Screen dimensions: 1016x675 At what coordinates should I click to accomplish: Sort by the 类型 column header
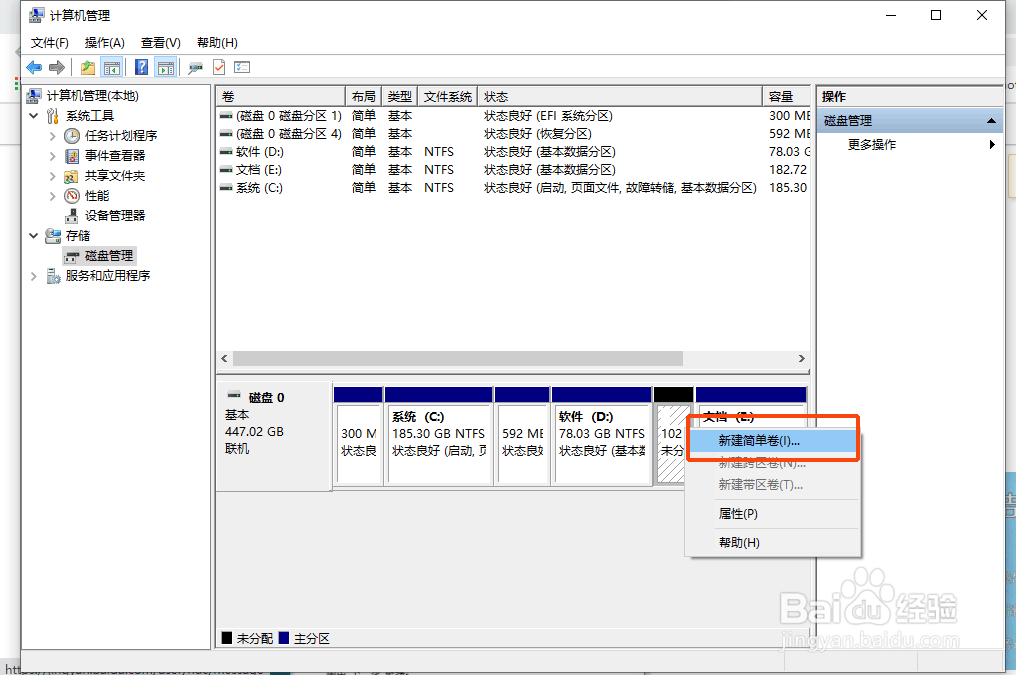point(400,97)
